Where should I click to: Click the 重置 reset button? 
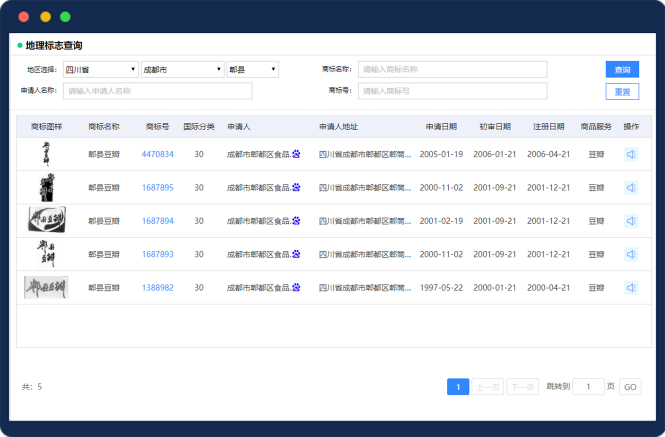coord(622,92)
